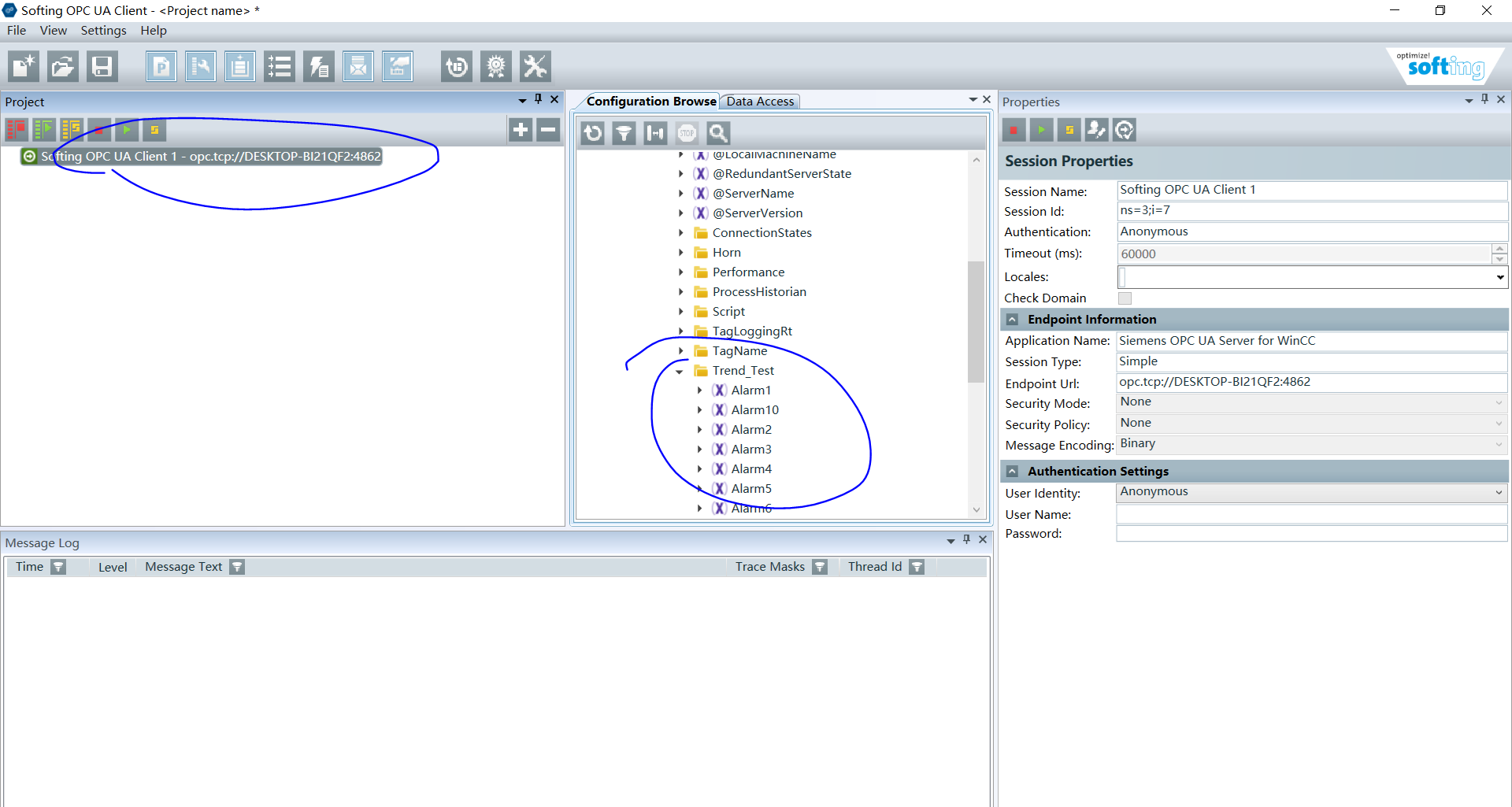Toggle the Properties panel wrench icon

(201, 67)
